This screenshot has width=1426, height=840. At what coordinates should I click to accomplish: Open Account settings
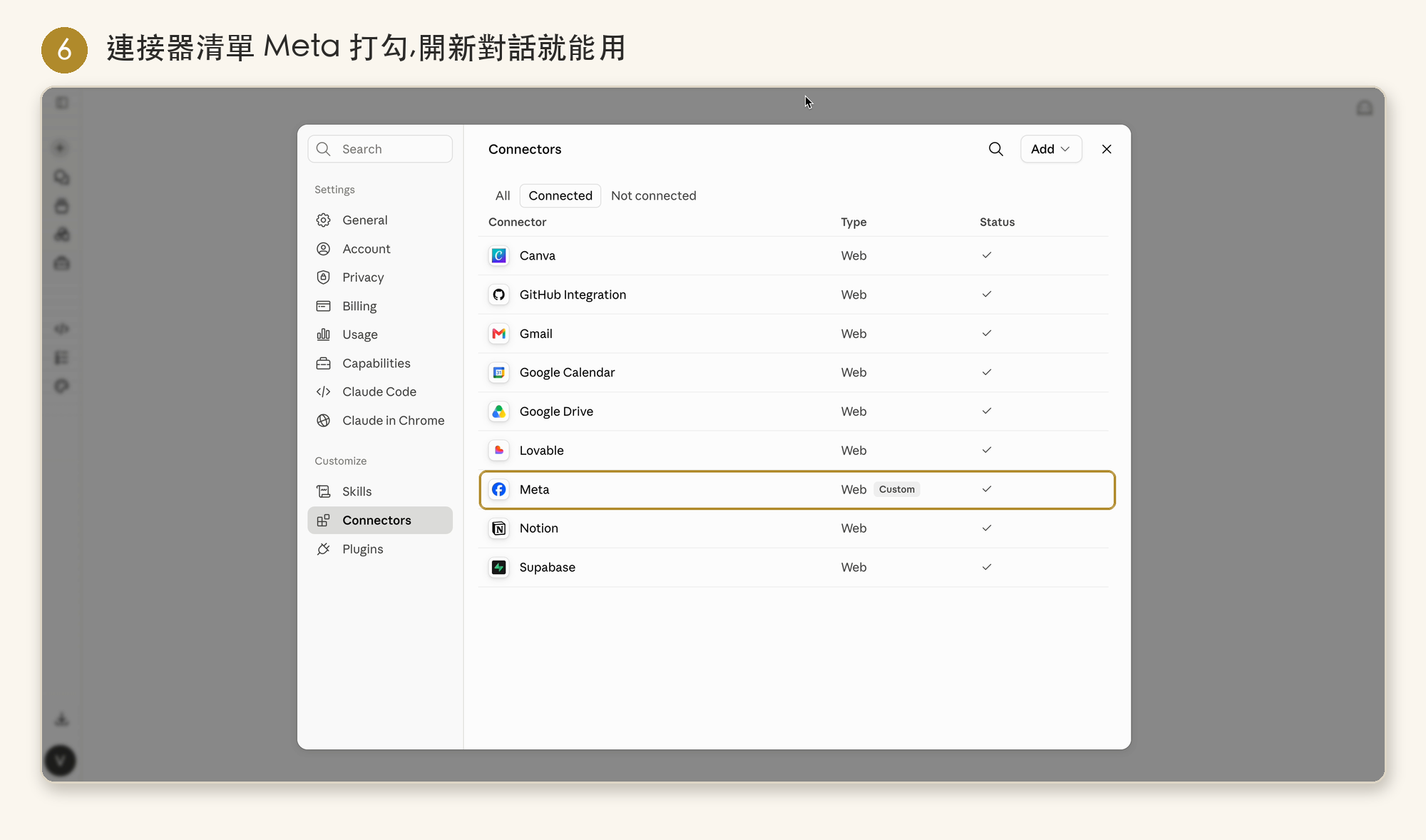pyautogui.click(x=380, y=249)
